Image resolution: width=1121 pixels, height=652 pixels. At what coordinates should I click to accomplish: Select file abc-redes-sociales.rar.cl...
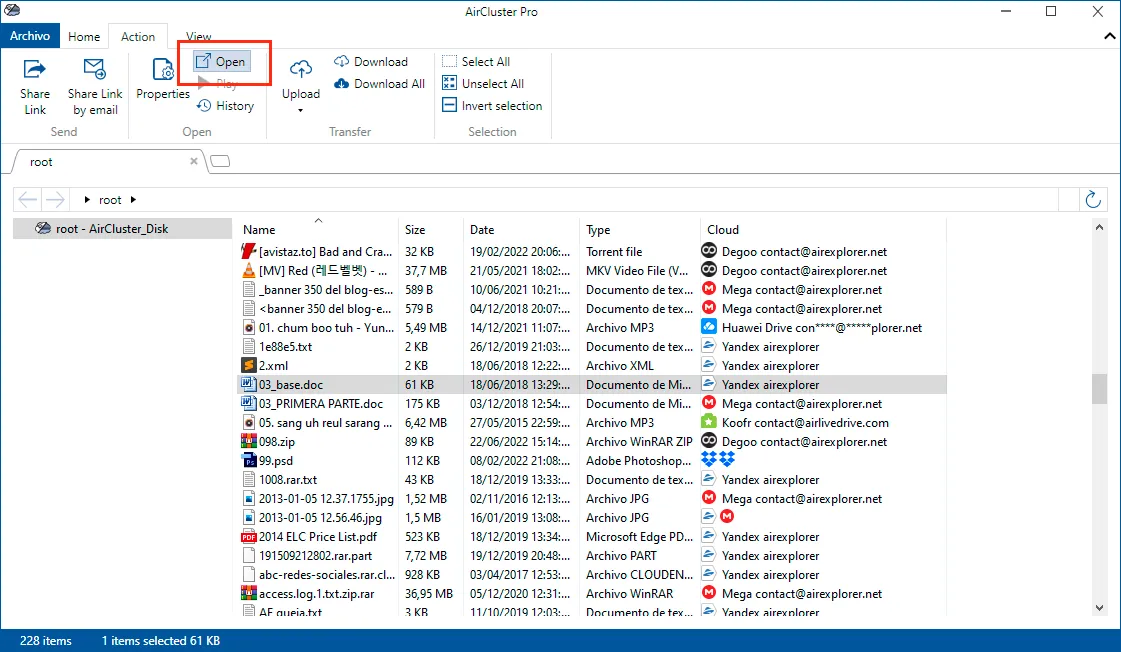click(x=327, y=575)
